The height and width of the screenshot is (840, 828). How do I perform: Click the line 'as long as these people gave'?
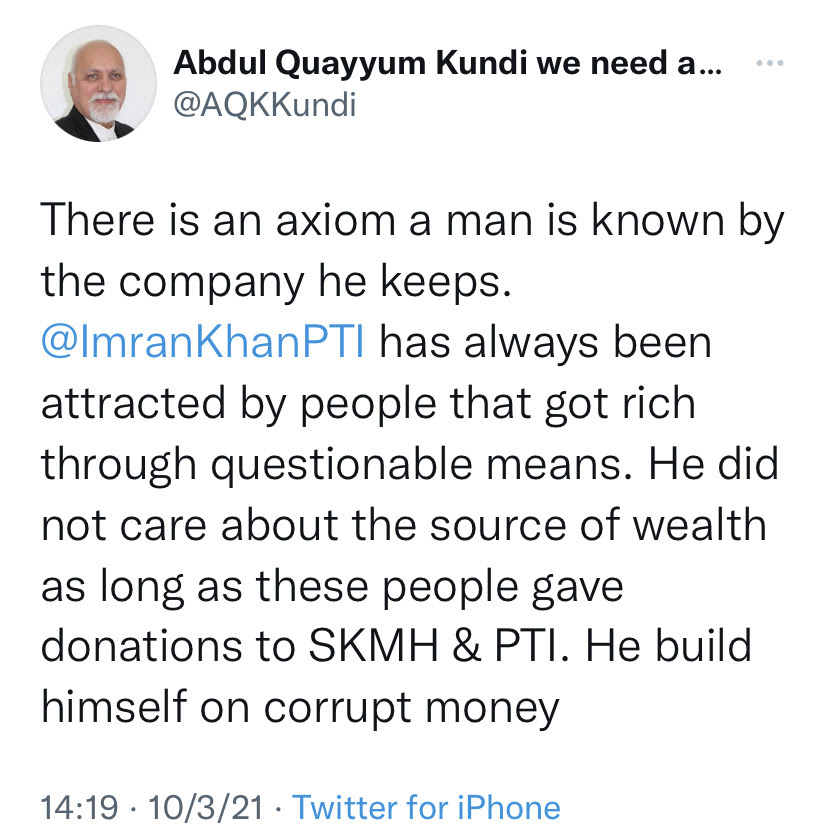click(332, 587)
